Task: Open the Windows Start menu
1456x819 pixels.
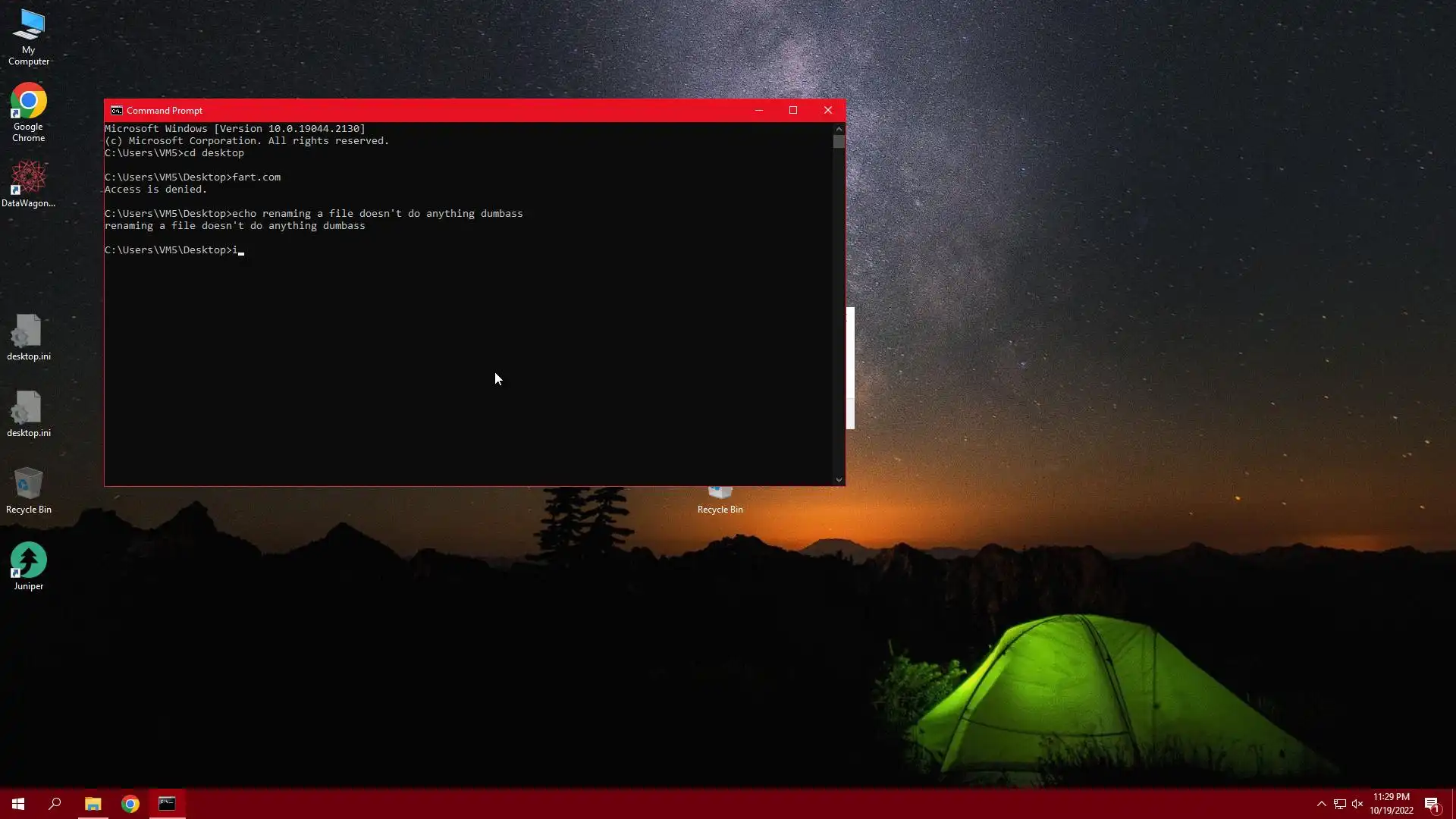Action: (x=18, y=804)
